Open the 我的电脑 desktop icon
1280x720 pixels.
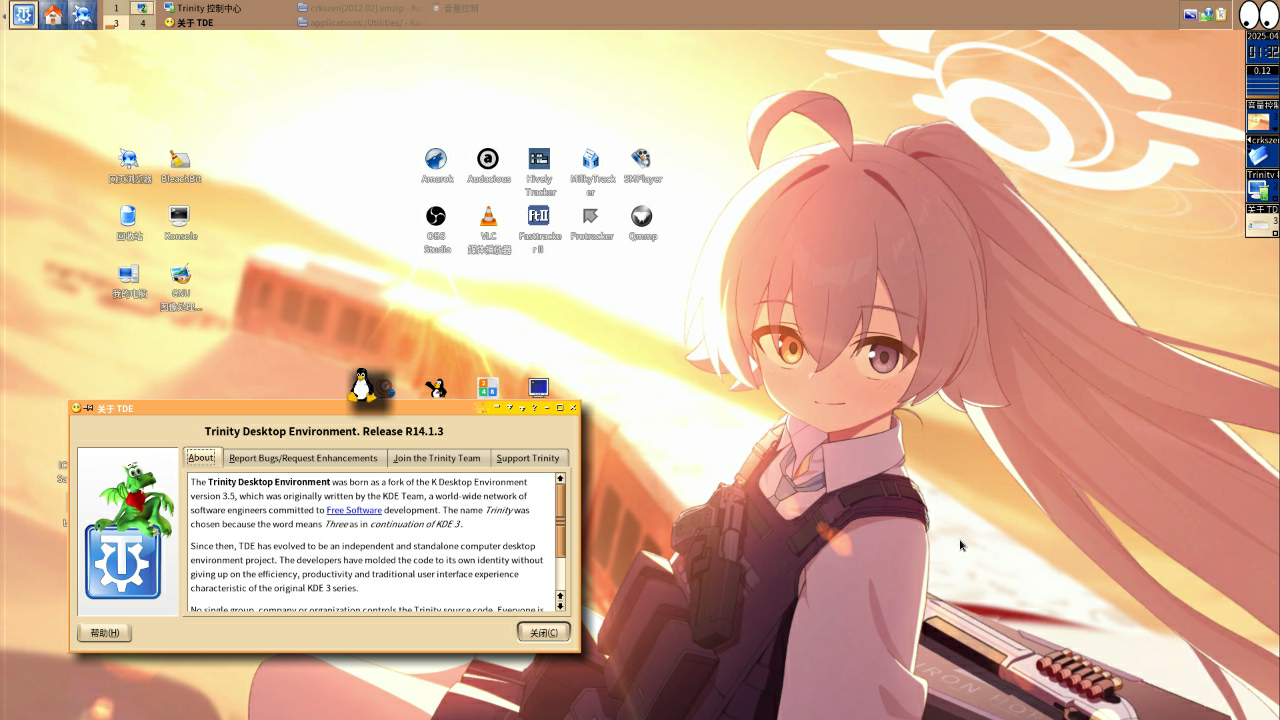click(128, 281)
